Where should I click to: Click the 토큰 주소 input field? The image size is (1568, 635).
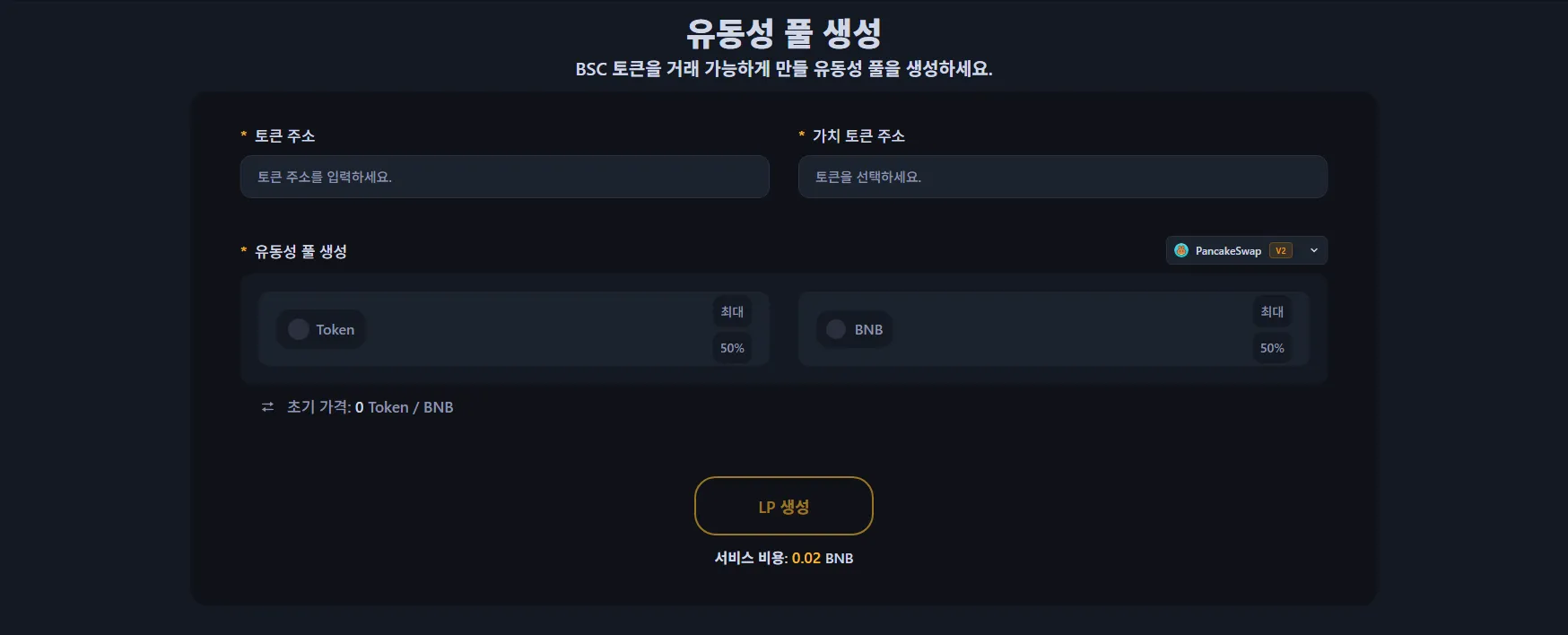(504, 177)
